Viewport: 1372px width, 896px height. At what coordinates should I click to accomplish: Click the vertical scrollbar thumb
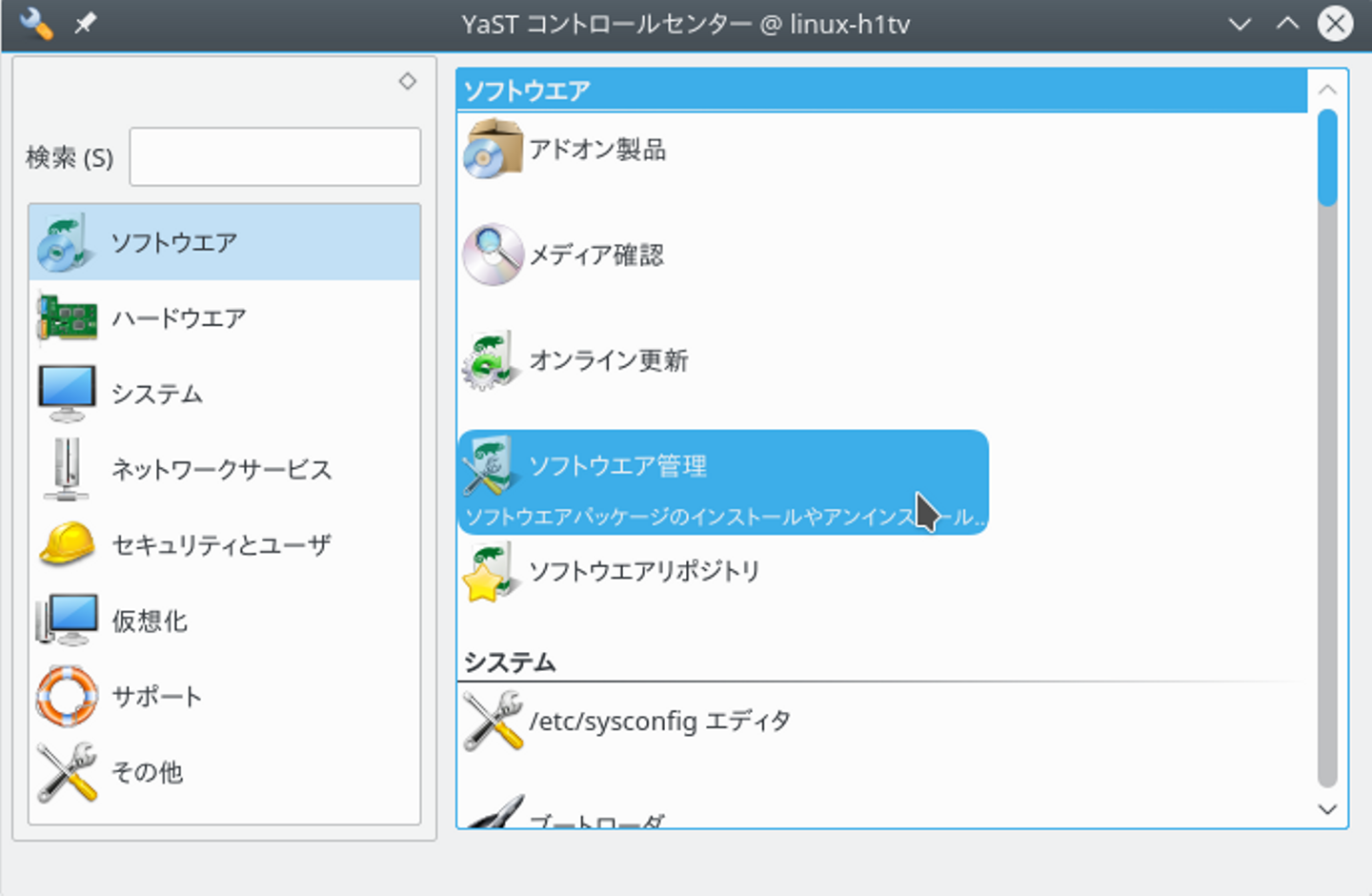pos(1327,157)
